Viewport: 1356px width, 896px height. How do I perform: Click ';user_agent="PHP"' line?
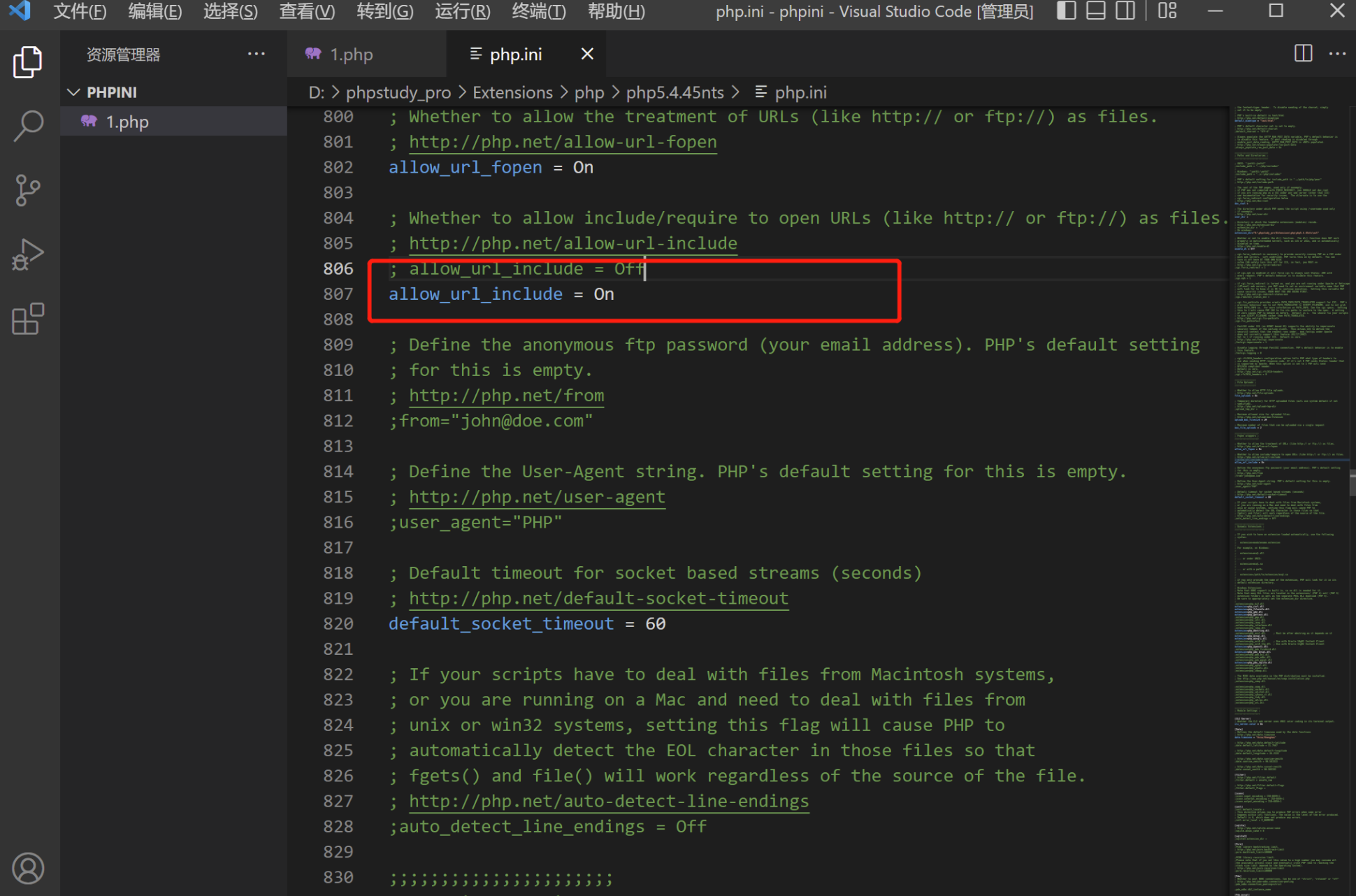[475, 522]
